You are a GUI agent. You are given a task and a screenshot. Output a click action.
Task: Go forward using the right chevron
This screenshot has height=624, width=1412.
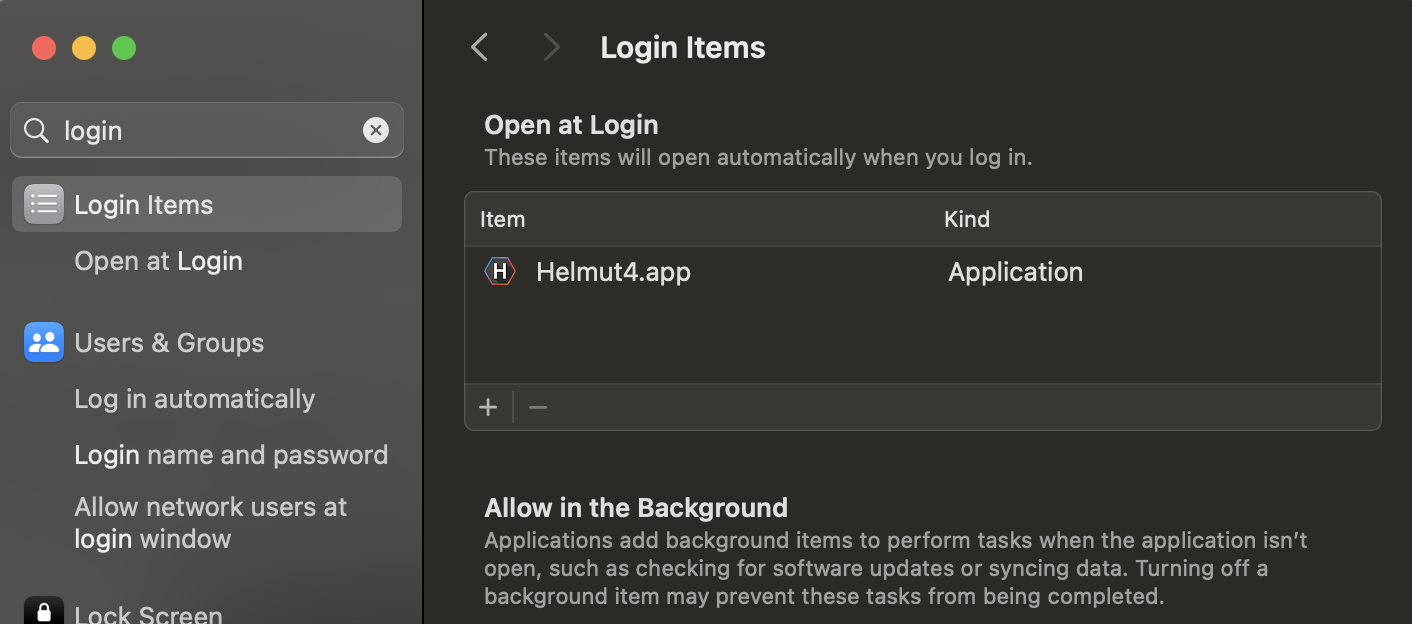point(551,47)
